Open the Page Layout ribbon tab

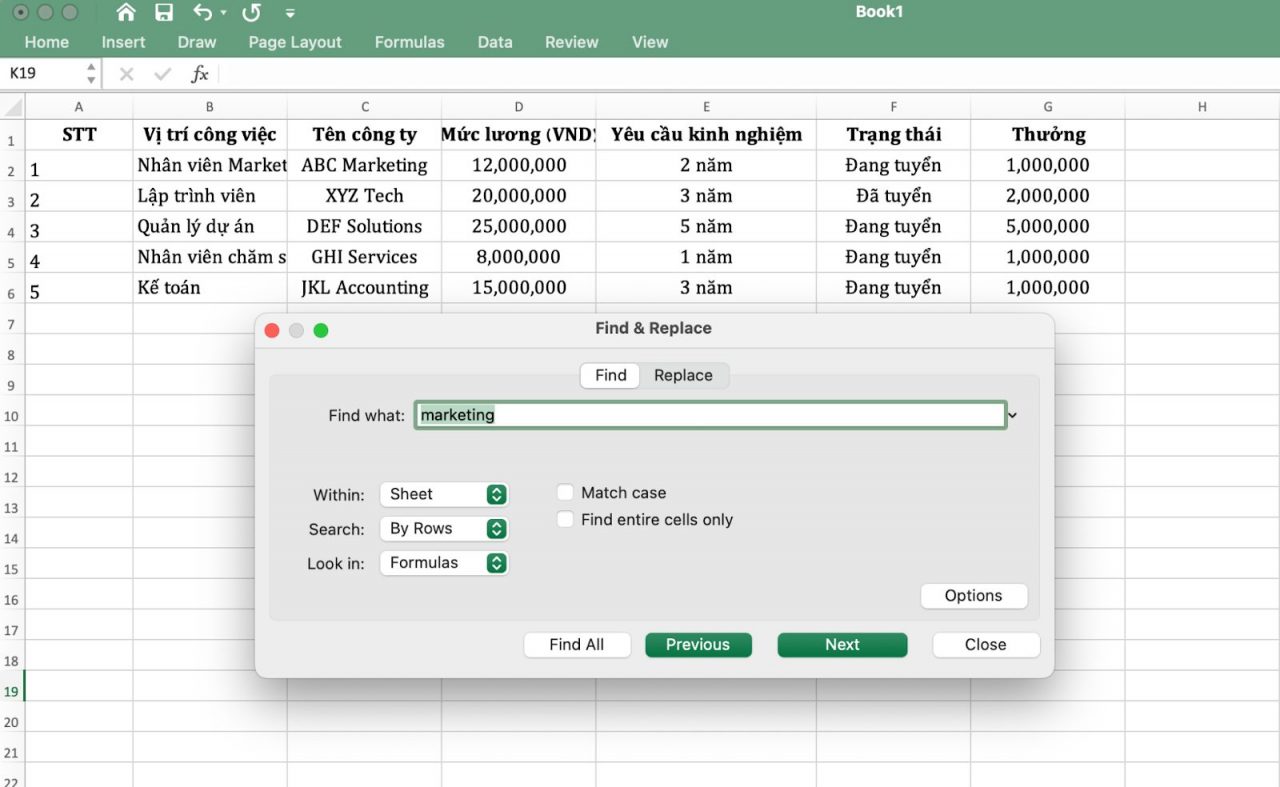click(x=295, y=42)
